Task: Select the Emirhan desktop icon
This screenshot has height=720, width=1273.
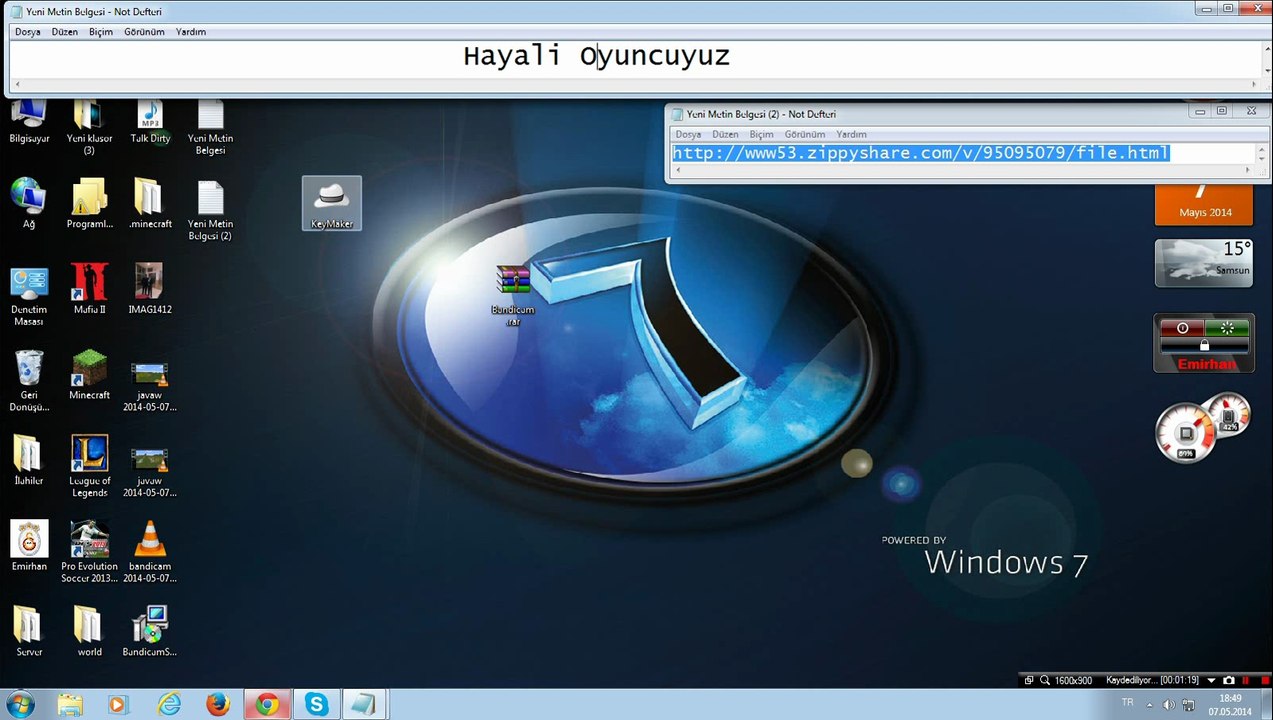Action: coord(29,546)
